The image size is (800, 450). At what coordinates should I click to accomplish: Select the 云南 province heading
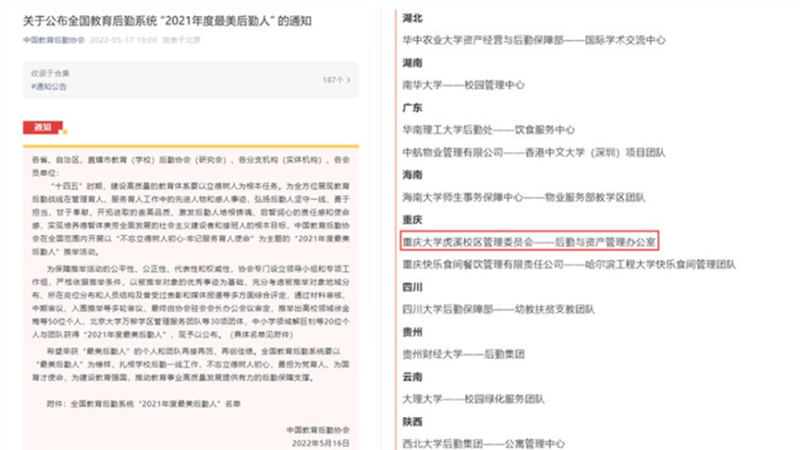412,377
